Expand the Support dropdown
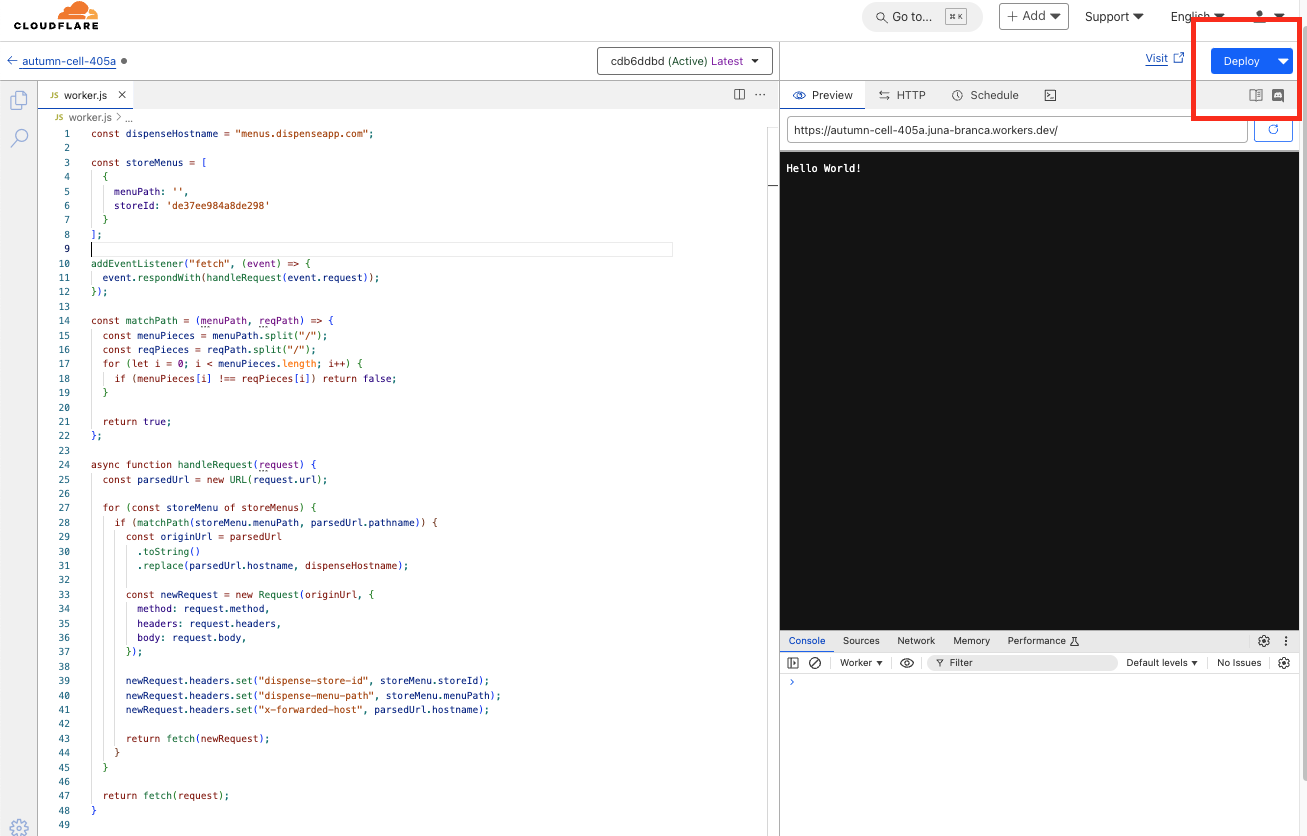The height and width of the screenshot is (836, 1307). (1114, 17)
